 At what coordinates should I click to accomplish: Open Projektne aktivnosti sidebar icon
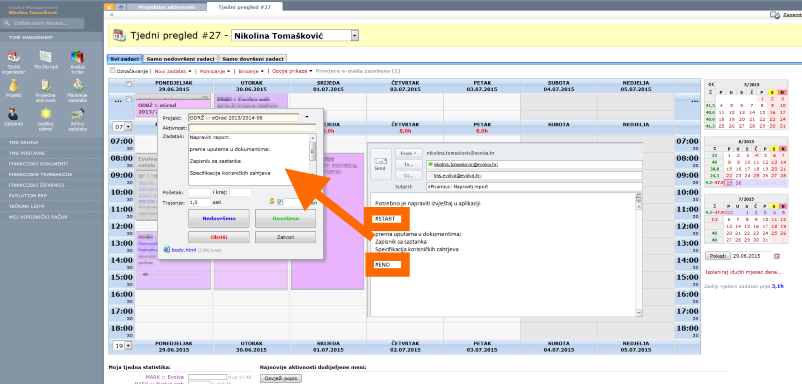tap(46, 85)
